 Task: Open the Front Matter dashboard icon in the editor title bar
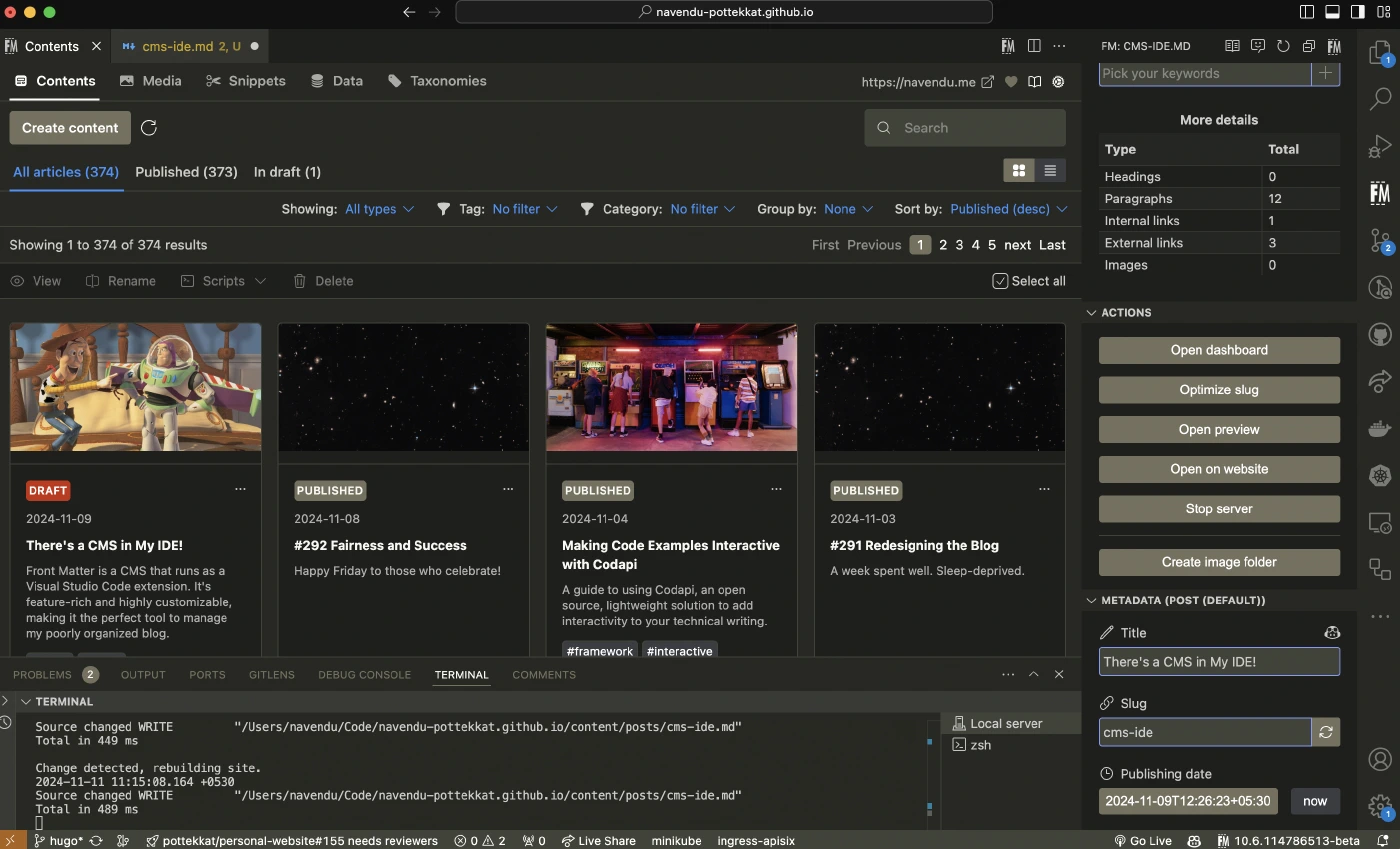[x=1008, y=46]
